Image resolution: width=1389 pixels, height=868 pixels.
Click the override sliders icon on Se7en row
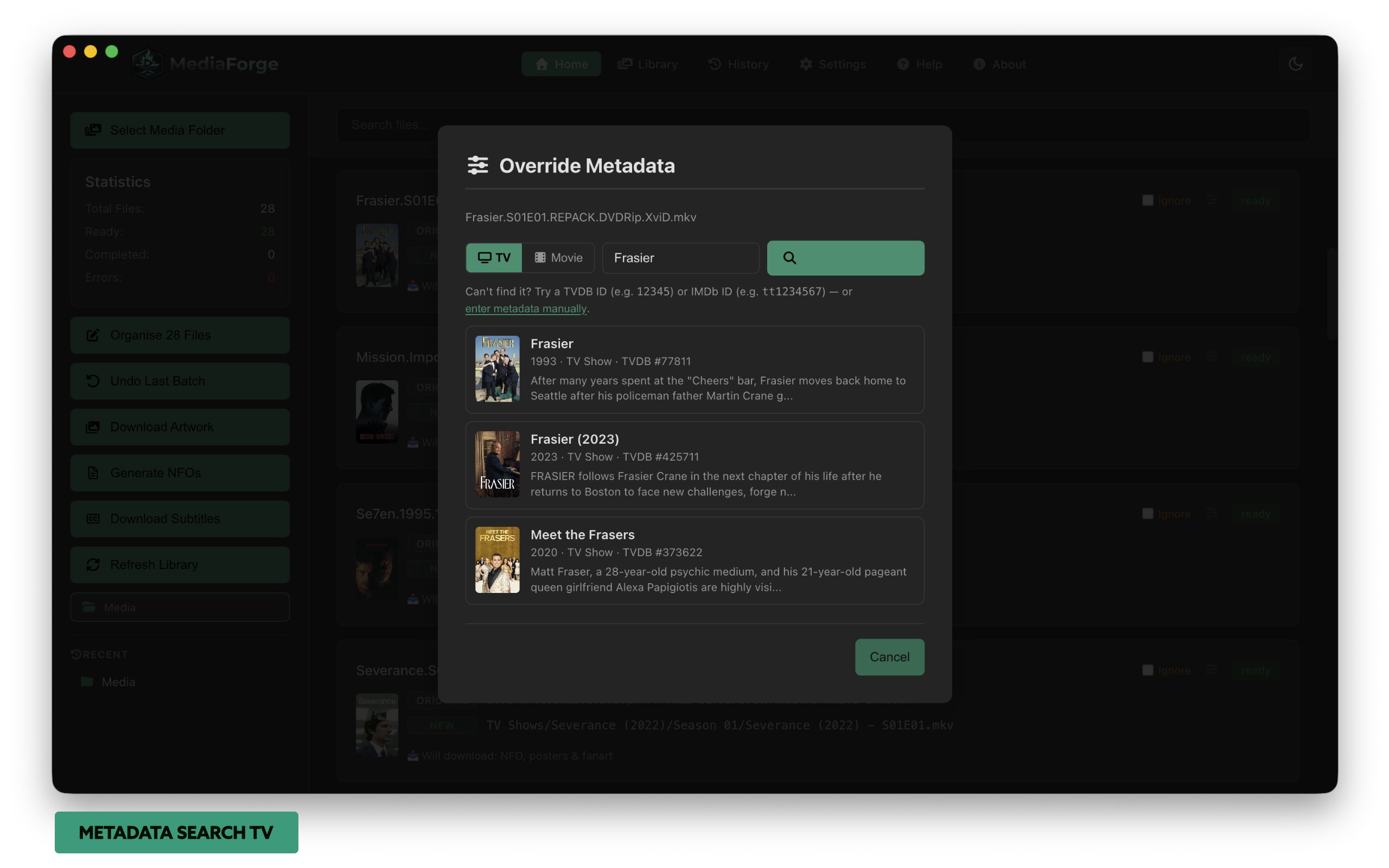coord(1210,514)
